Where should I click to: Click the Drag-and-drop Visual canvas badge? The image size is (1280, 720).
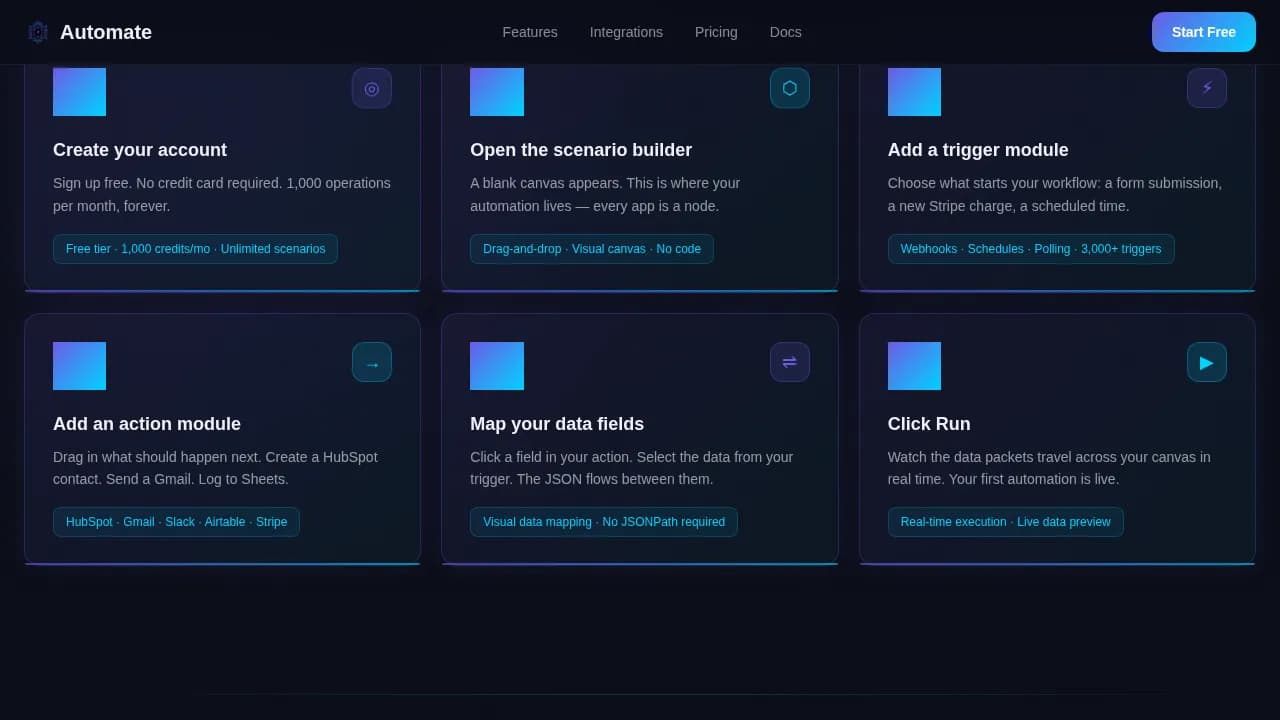coord(592,249)
